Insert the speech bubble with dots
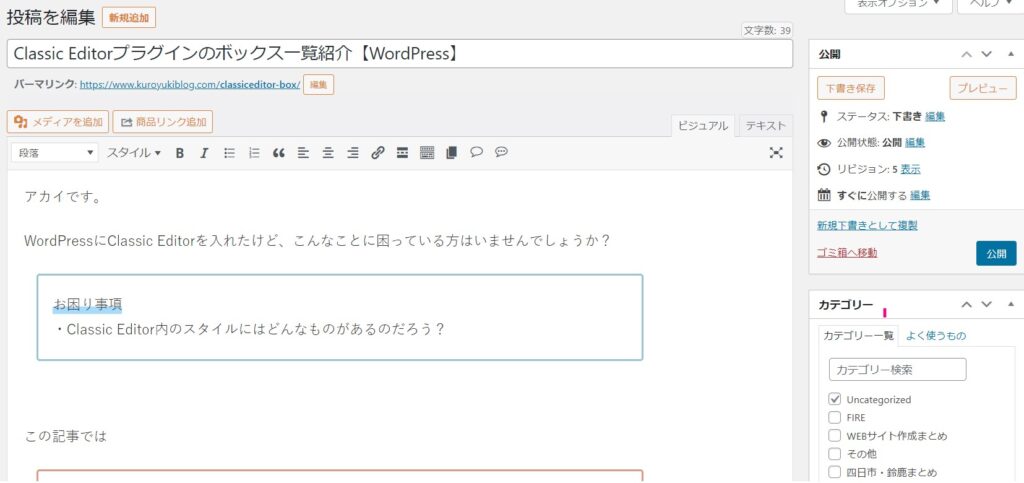This screenshot has width=1024, height=483. click(501, 152)
